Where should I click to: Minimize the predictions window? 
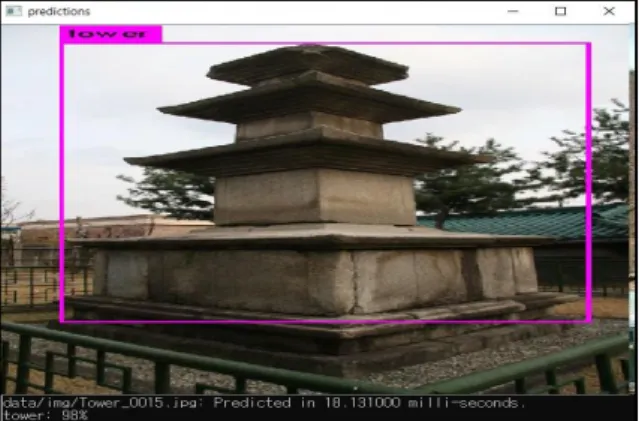pos(513,11)
